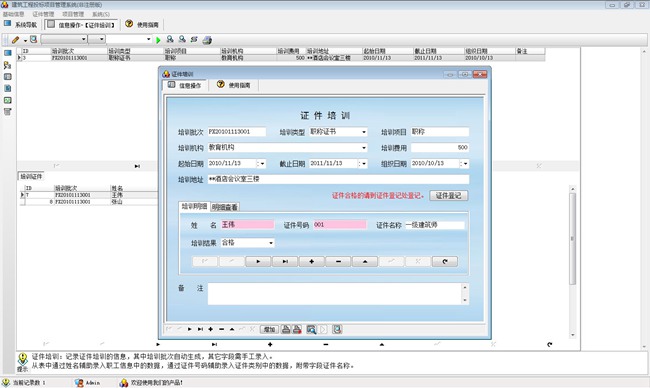Screen dimensions: 650x388
Task: Click the large minus button in 培训明细 panel
Action: pyautogui.click(x=338, y=262)
